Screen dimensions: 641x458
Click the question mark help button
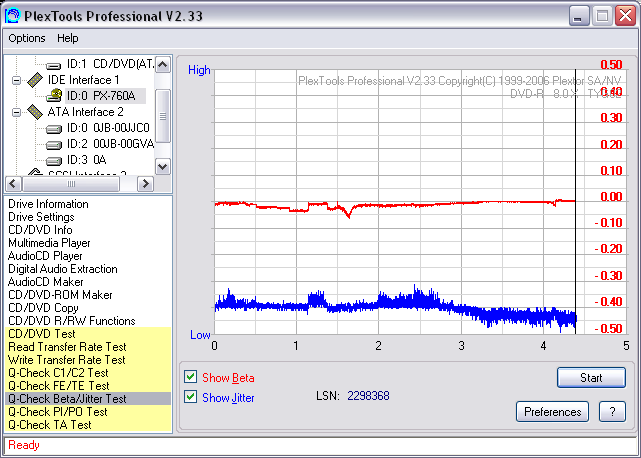click(612, 412)
